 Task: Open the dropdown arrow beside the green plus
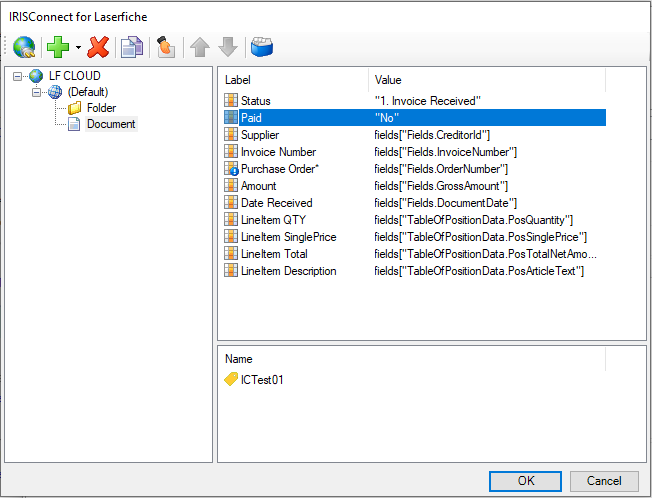coord(78,48)
